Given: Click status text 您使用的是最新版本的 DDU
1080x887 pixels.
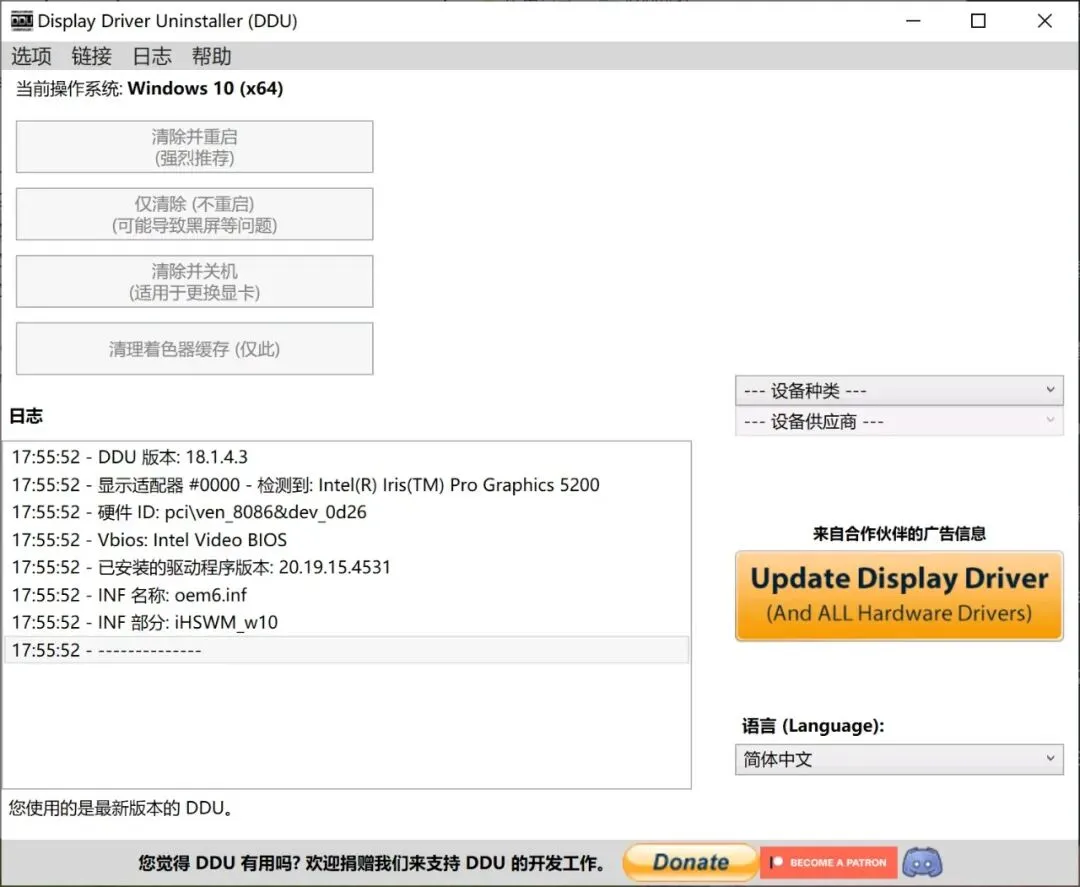Looking at the screenshot, I should [121, 807].
